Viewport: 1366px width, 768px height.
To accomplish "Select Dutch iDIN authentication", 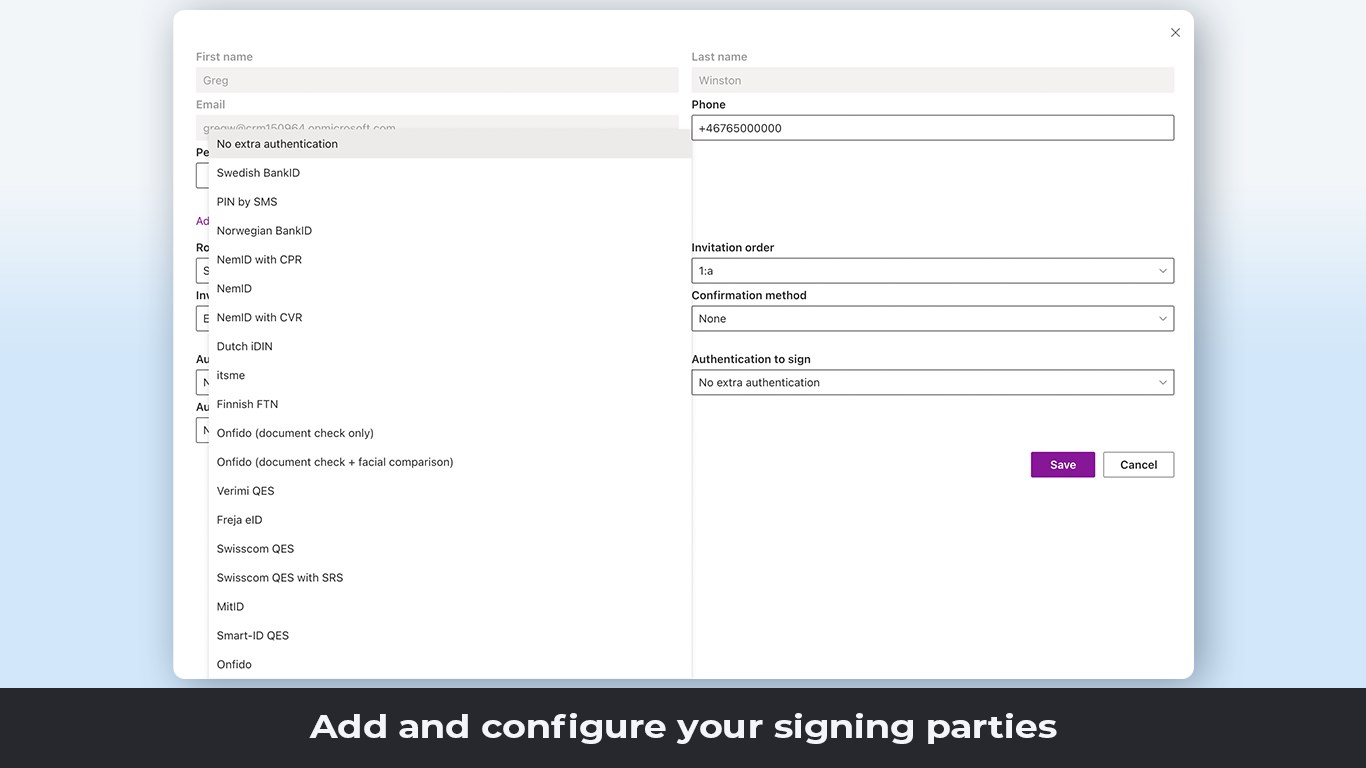I will point(244,347).
